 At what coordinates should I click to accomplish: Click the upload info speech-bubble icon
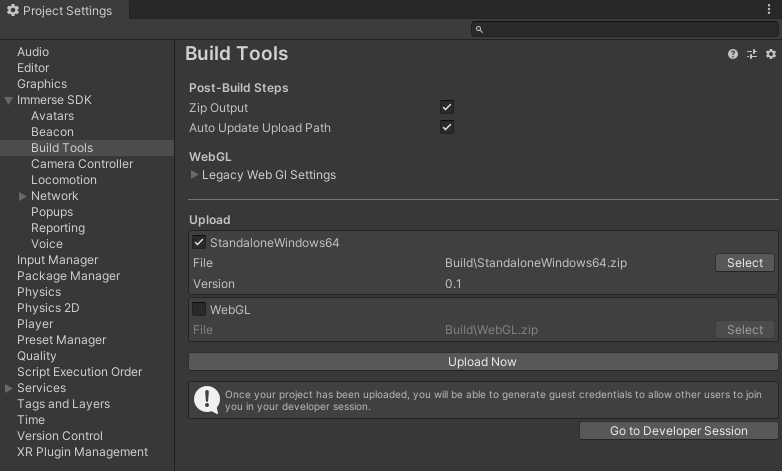coord(206,400)
